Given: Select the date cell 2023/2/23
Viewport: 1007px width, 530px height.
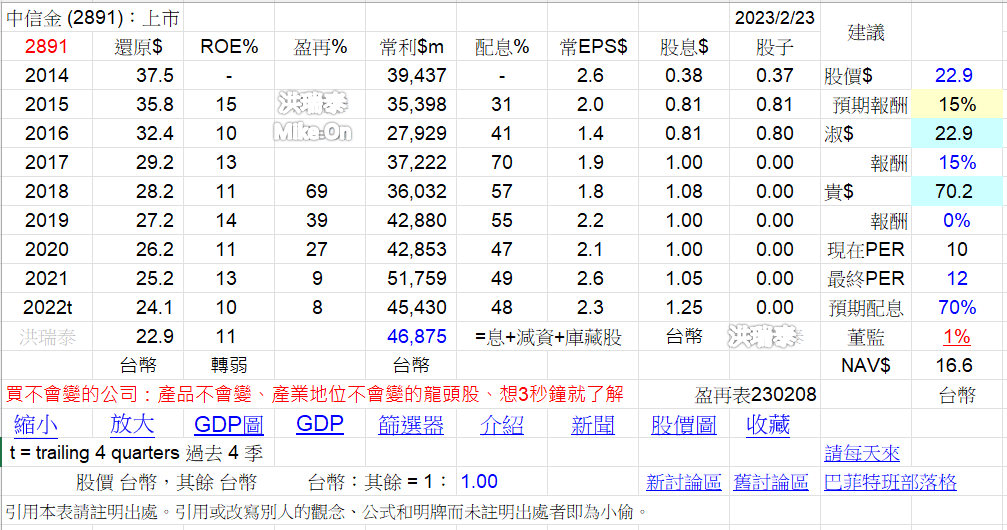Looking at the screenshot, I should click(775, 18).
